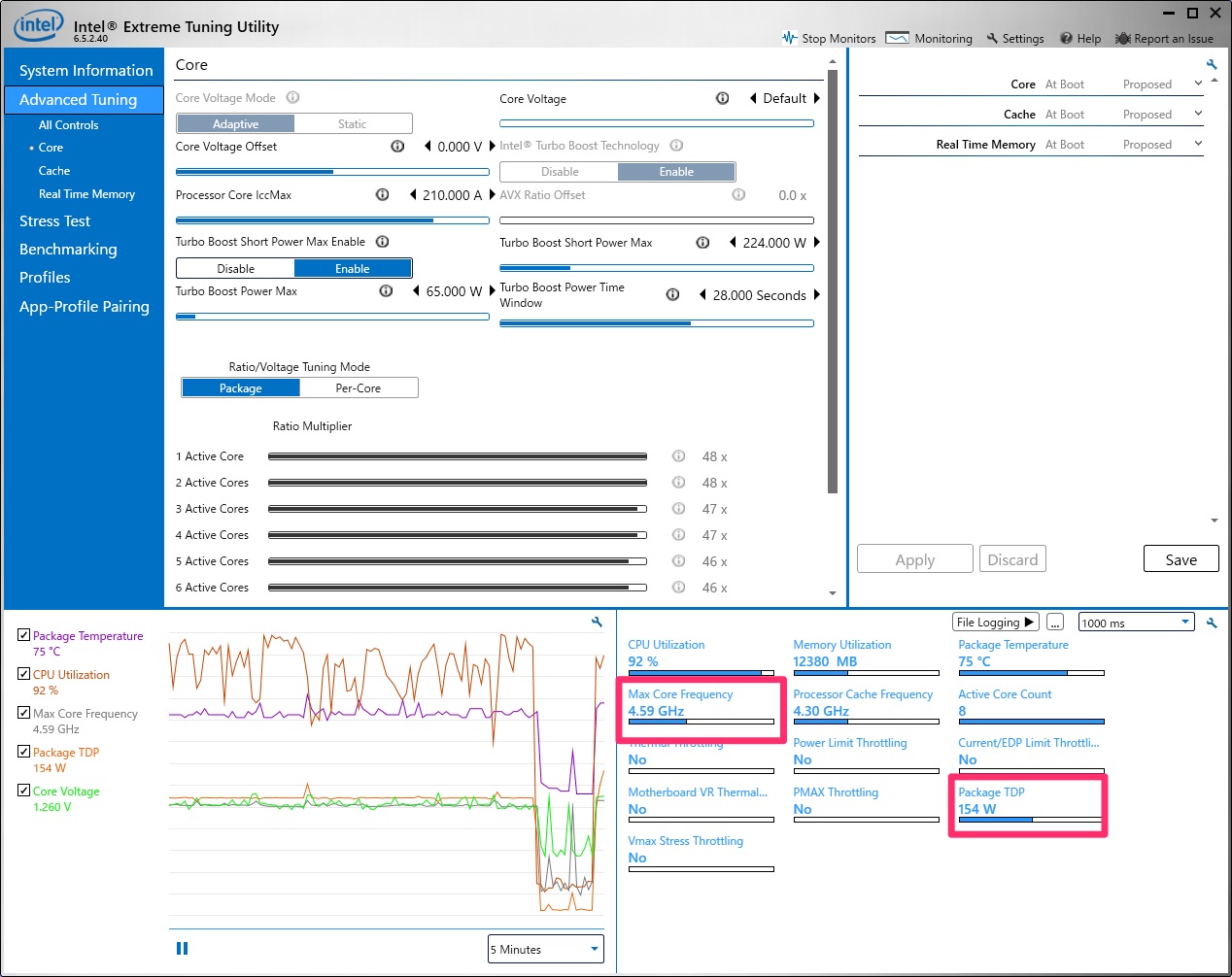Image resolution: width=1232 pixels, height=977 pixels.
Task: Open the Help question mark icon
Action: tap(1066, 39)
